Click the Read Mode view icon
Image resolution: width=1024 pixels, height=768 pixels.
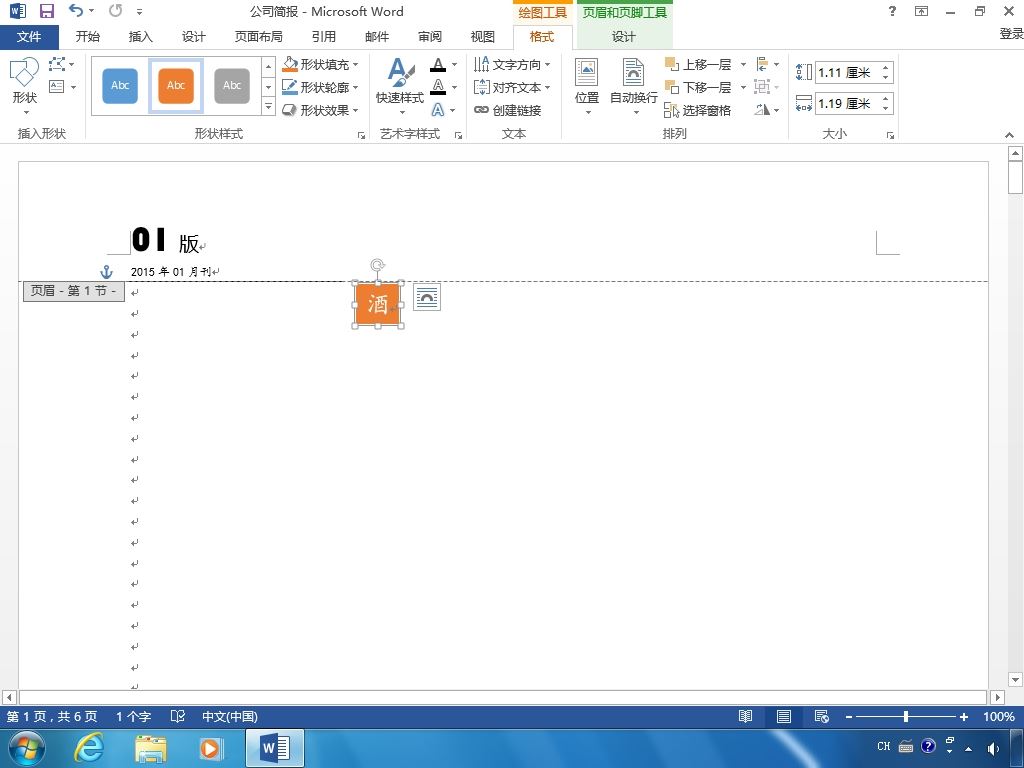(x=745, y=716)
